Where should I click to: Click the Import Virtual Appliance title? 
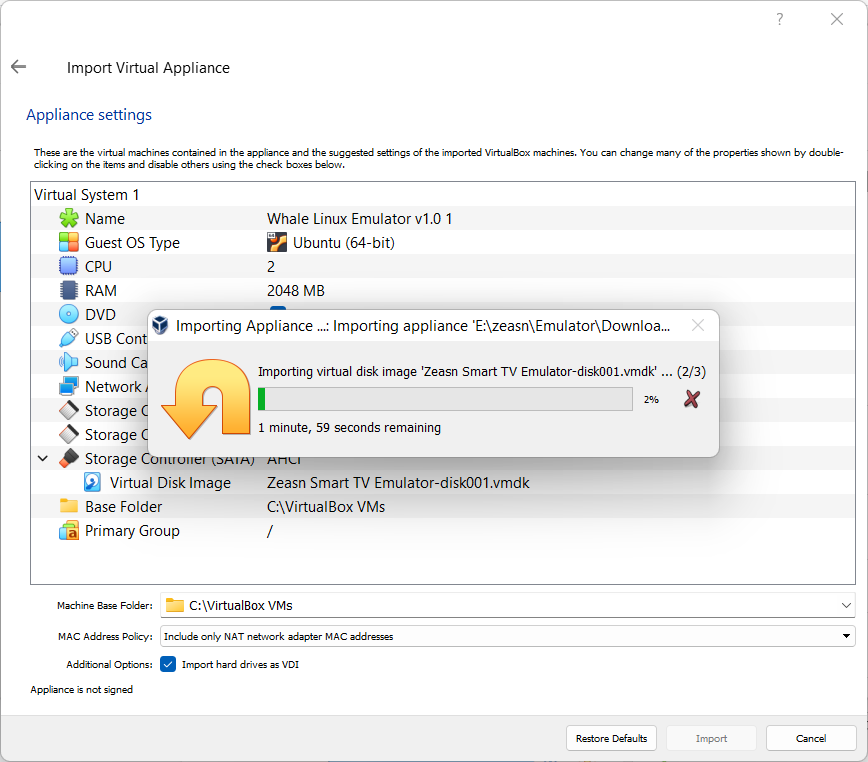(148, 68)
